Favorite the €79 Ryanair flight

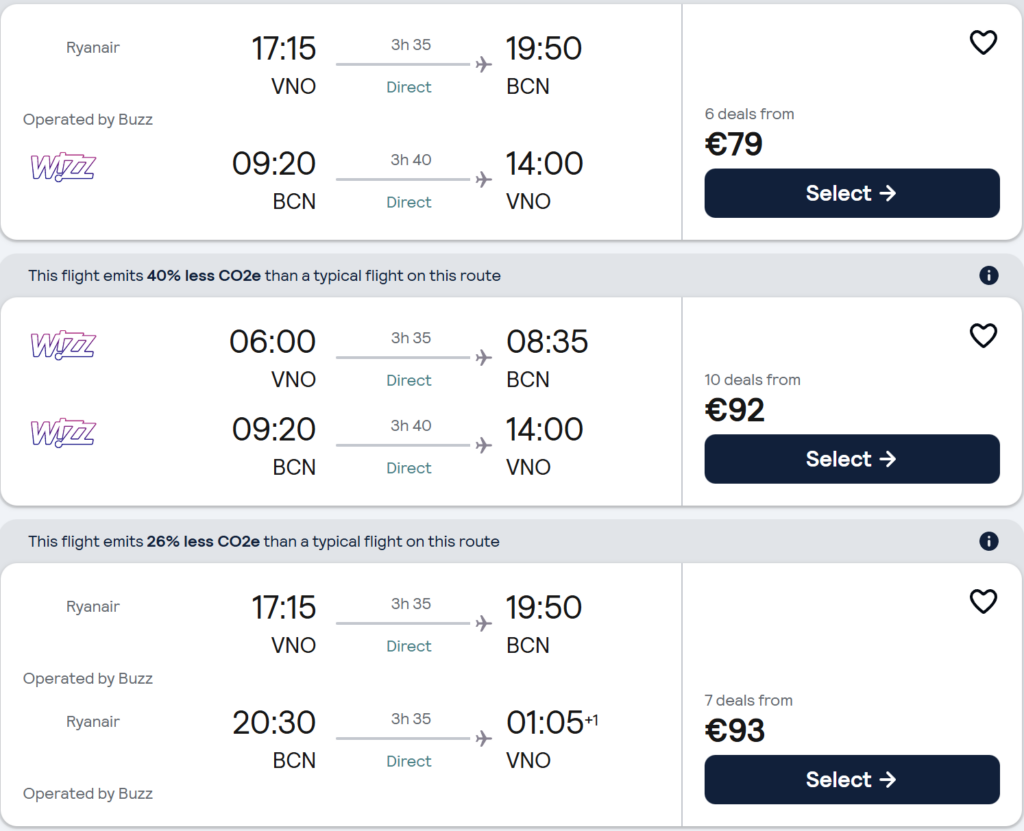983,43
